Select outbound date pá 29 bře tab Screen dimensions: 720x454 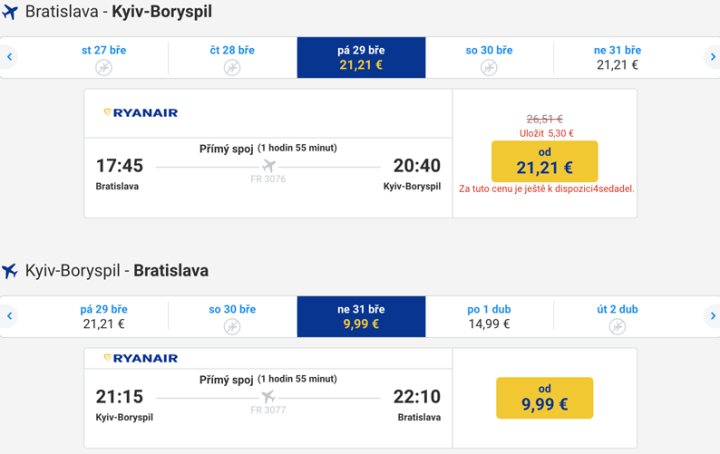coord(361,58)
